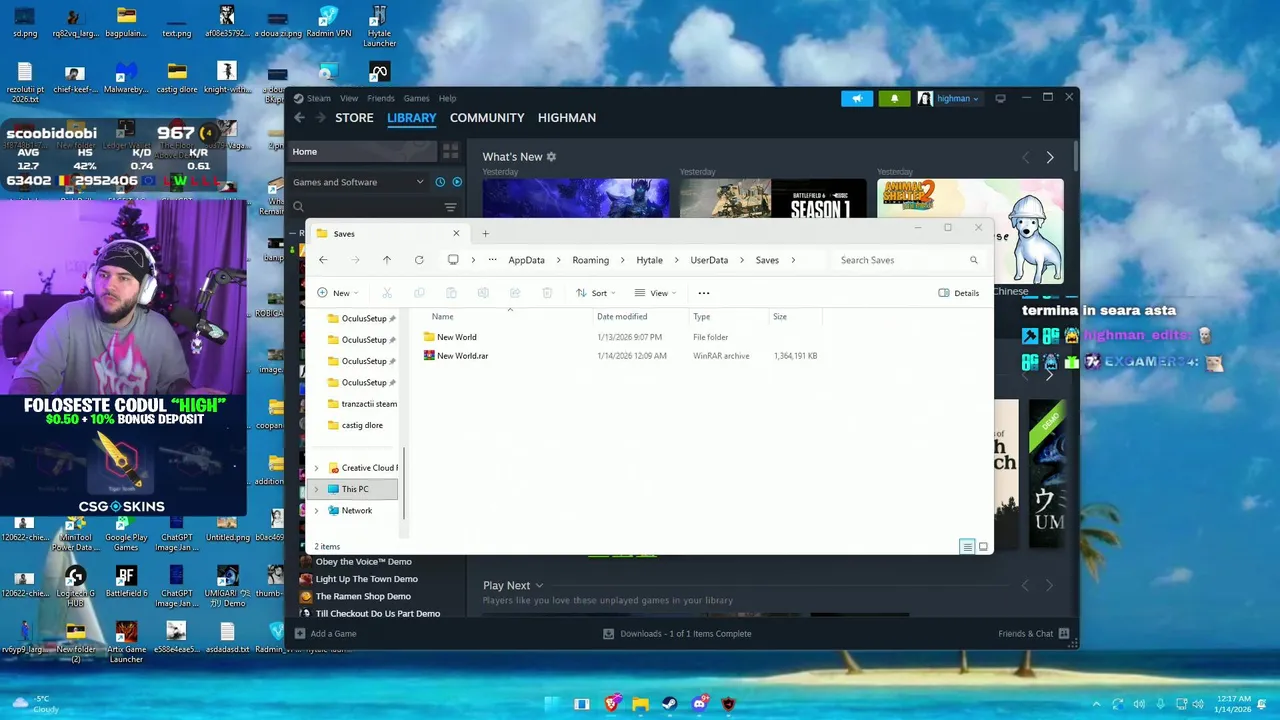Click File Explorer back arrow
The height and width of the screenshot is (720, 1280).
coord(323,260)
